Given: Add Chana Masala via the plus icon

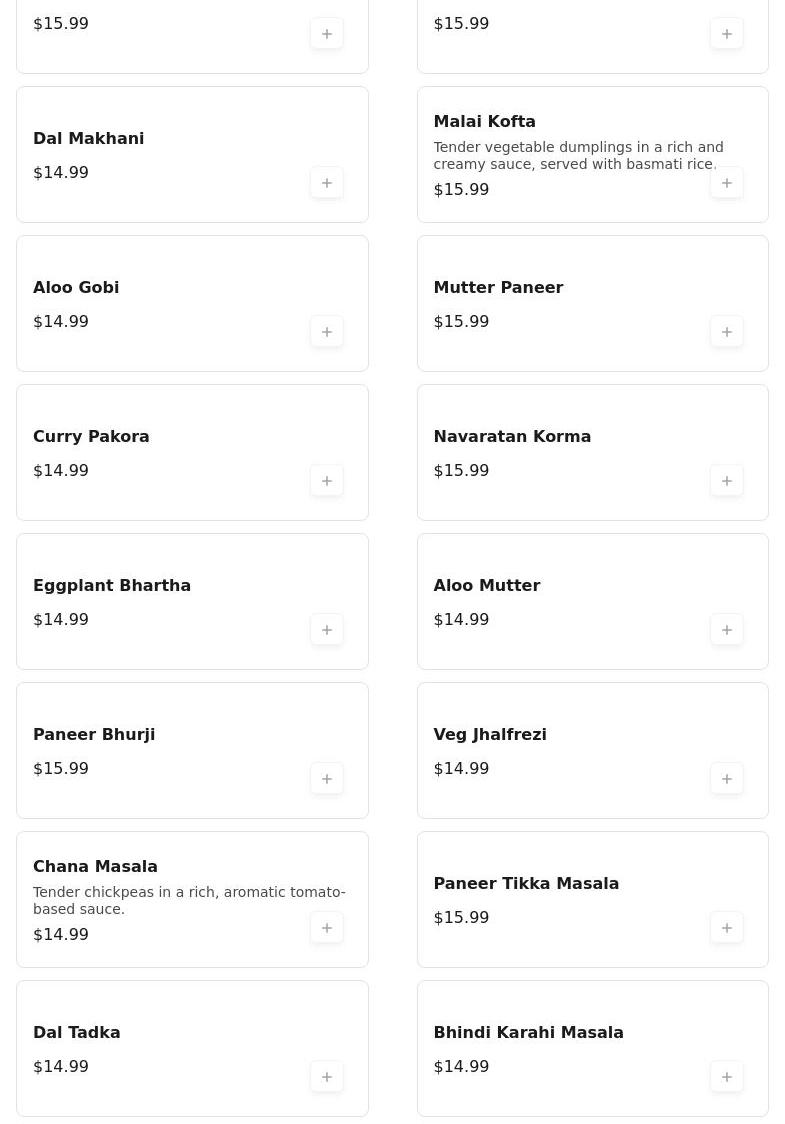Looking at the screenshot, I should click(x=327, y=928).
